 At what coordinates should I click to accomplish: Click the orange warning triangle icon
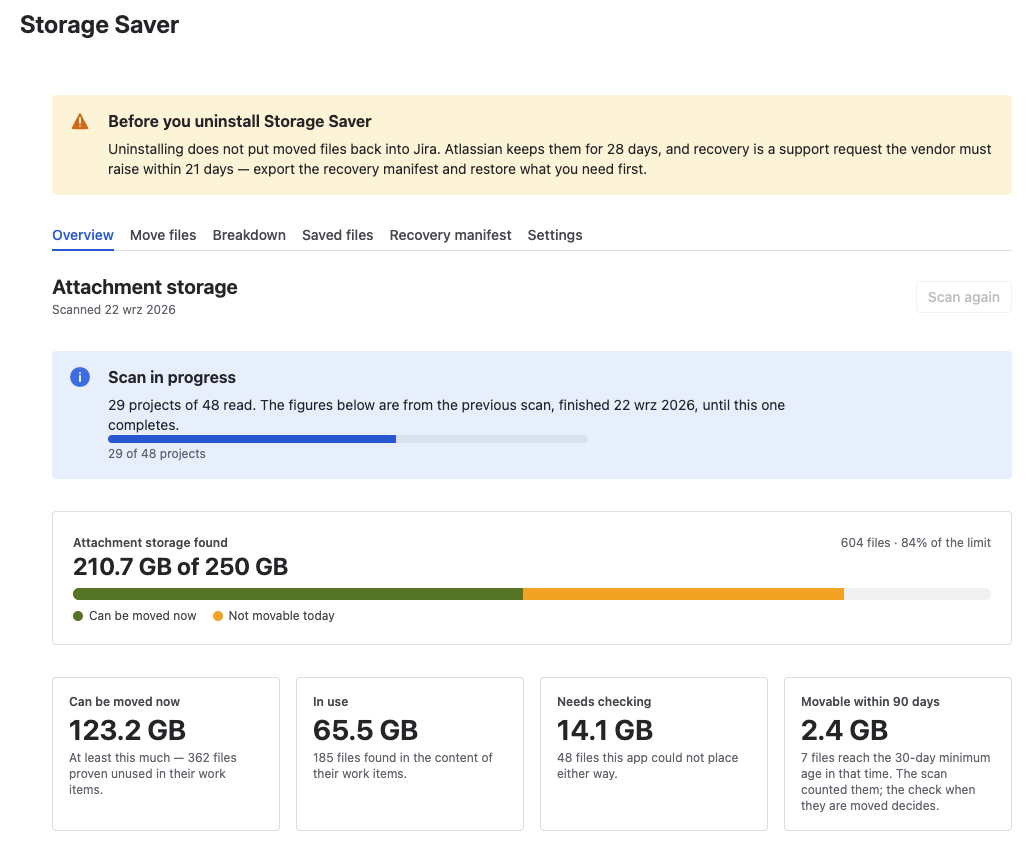click(x=80, y=122)
